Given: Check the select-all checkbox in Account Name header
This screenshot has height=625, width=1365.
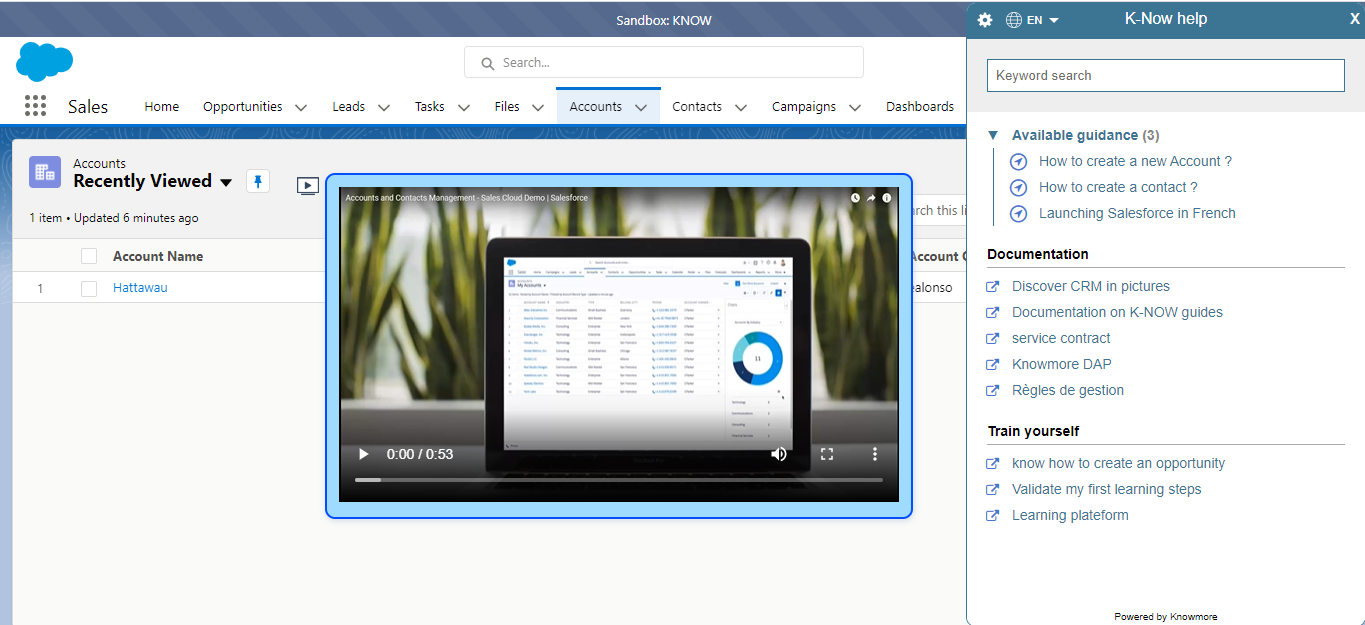Looking at the screenshot, I should coord(88,255).
